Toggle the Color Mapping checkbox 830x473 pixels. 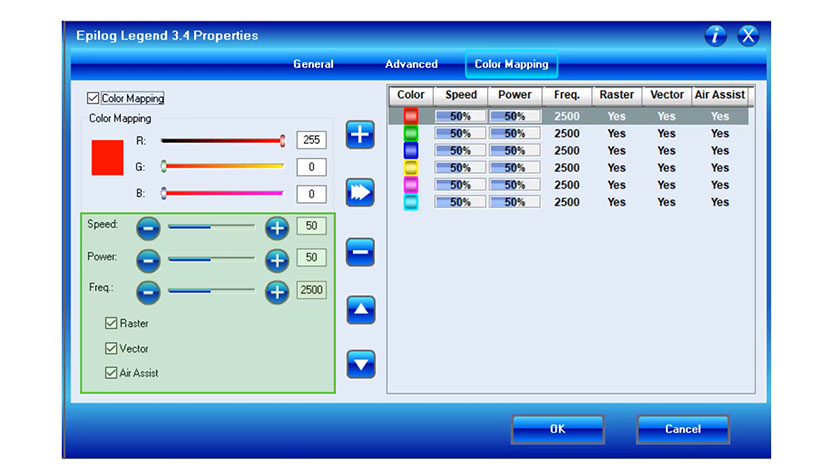coord(93,98)
